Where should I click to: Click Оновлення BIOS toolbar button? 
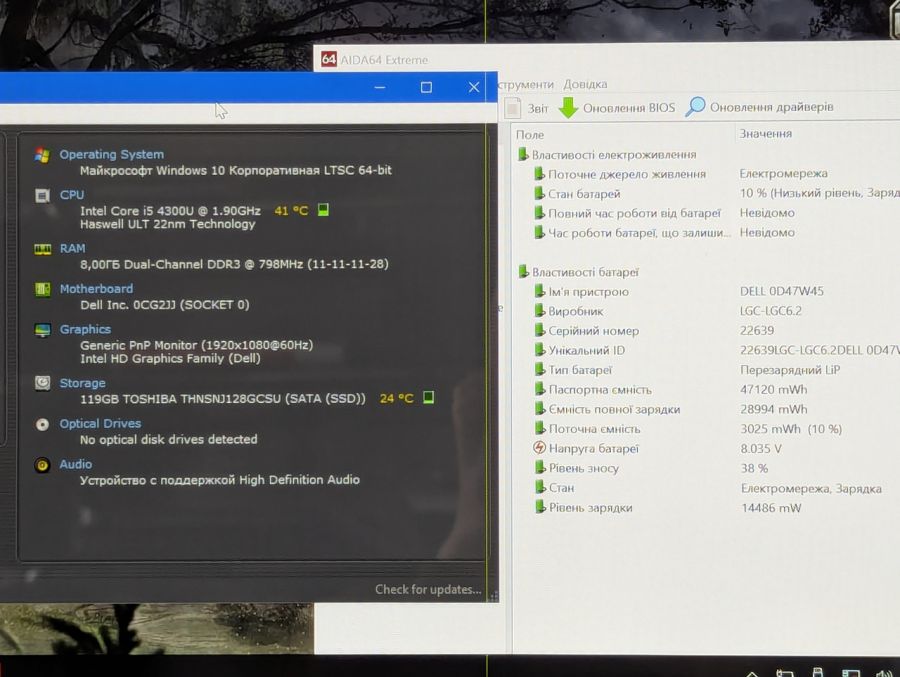617,107
